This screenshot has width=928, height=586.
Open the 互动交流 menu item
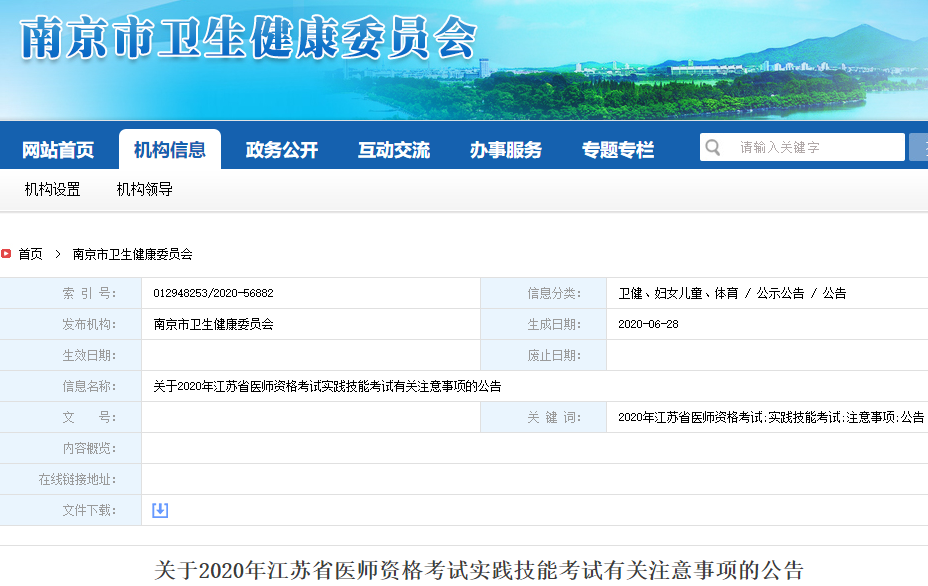coord(394,150)
